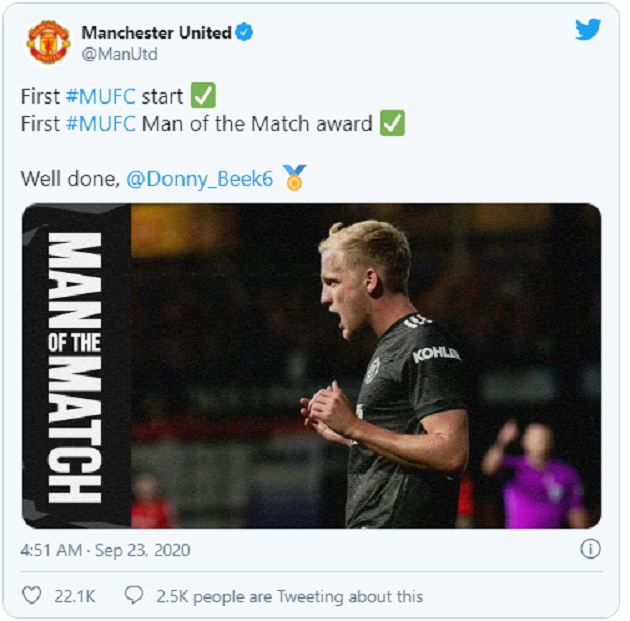Open the Manchester United profile name
The image size is (630, 621).
tap(156, 33)
